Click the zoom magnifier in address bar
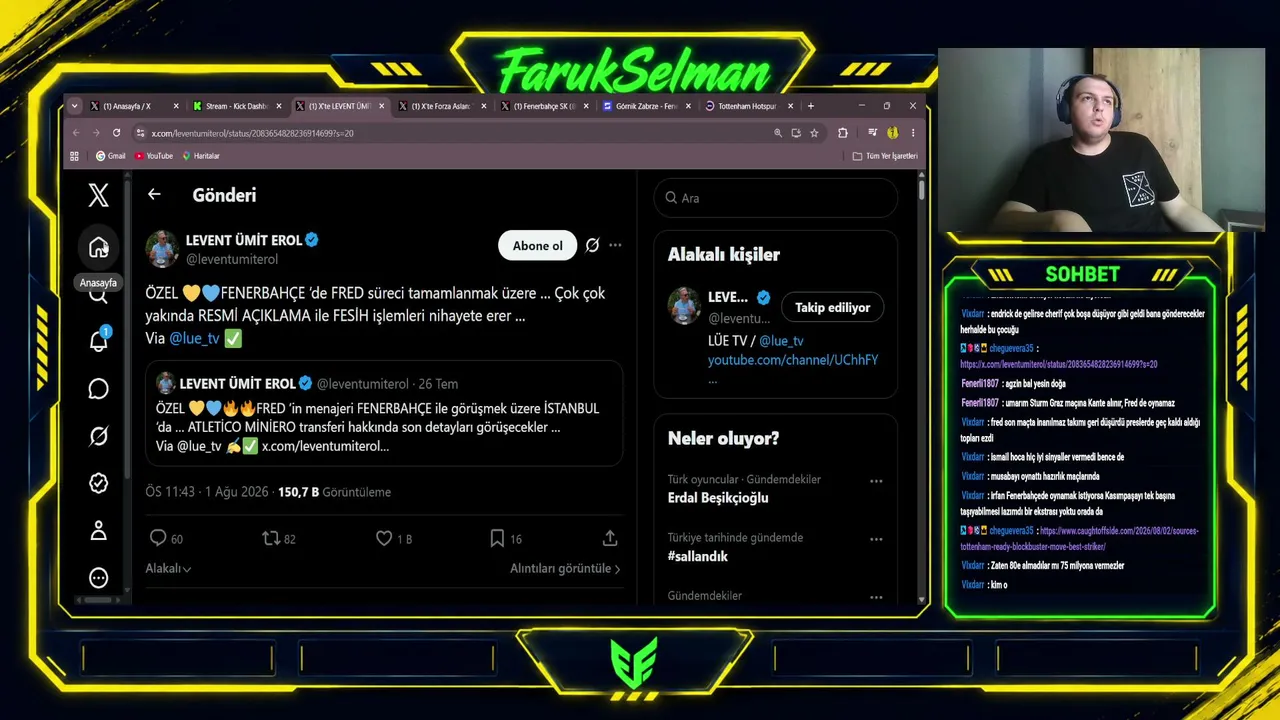This screenshot has height=720, width=1280. point(777,132)
